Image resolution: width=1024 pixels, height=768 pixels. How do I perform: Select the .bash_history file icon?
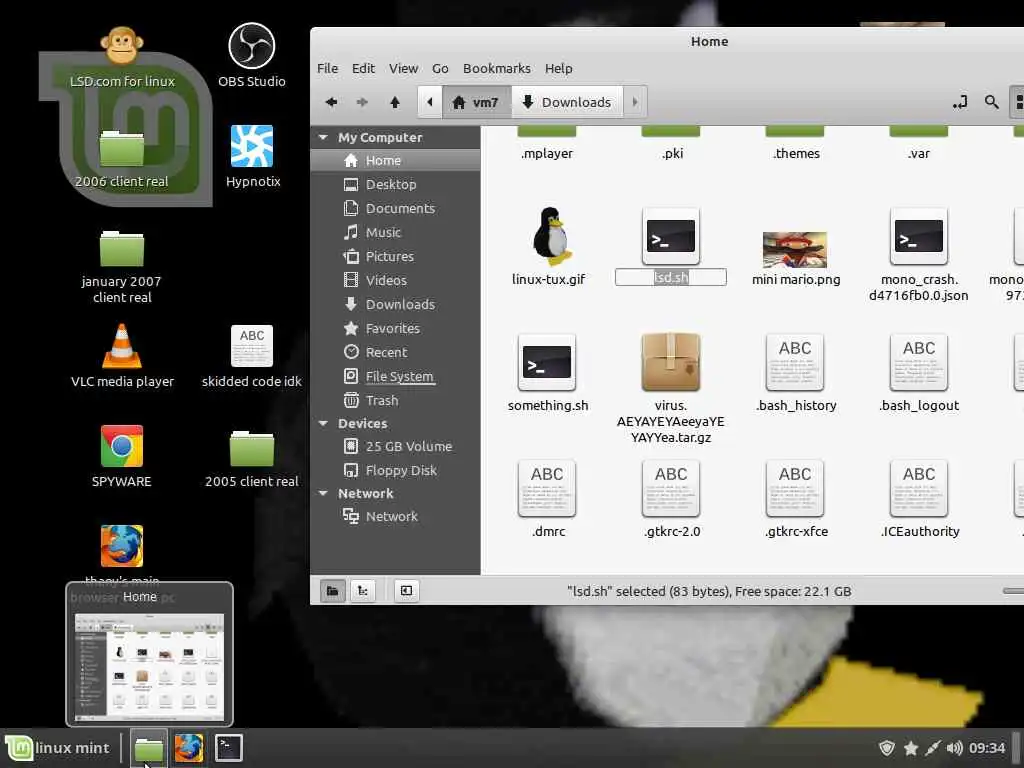point(795,362)
